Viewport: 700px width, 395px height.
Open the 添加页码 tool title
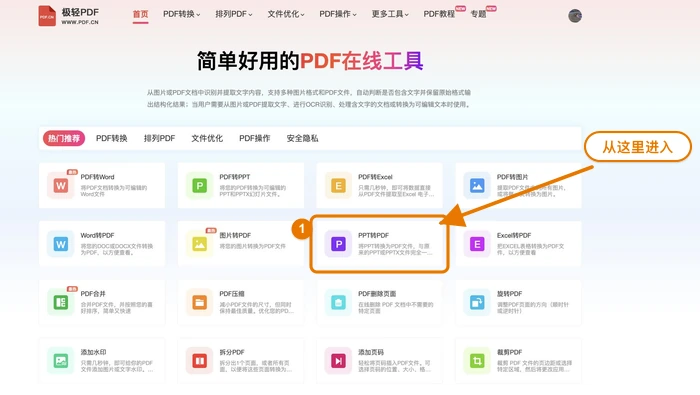pos(371,352)
